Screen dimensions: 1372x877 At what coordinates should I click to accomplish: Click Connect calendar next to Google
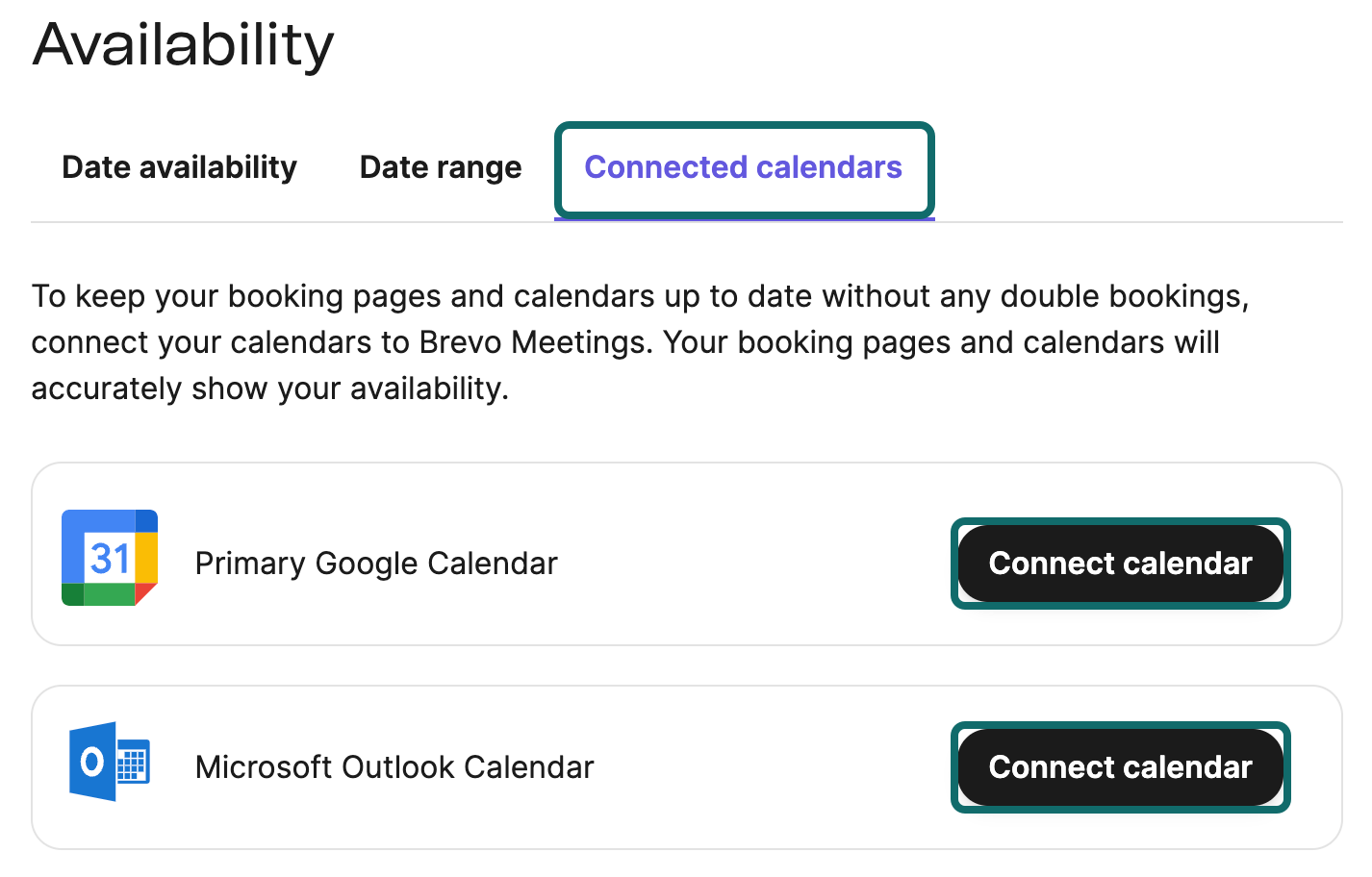1120,564
